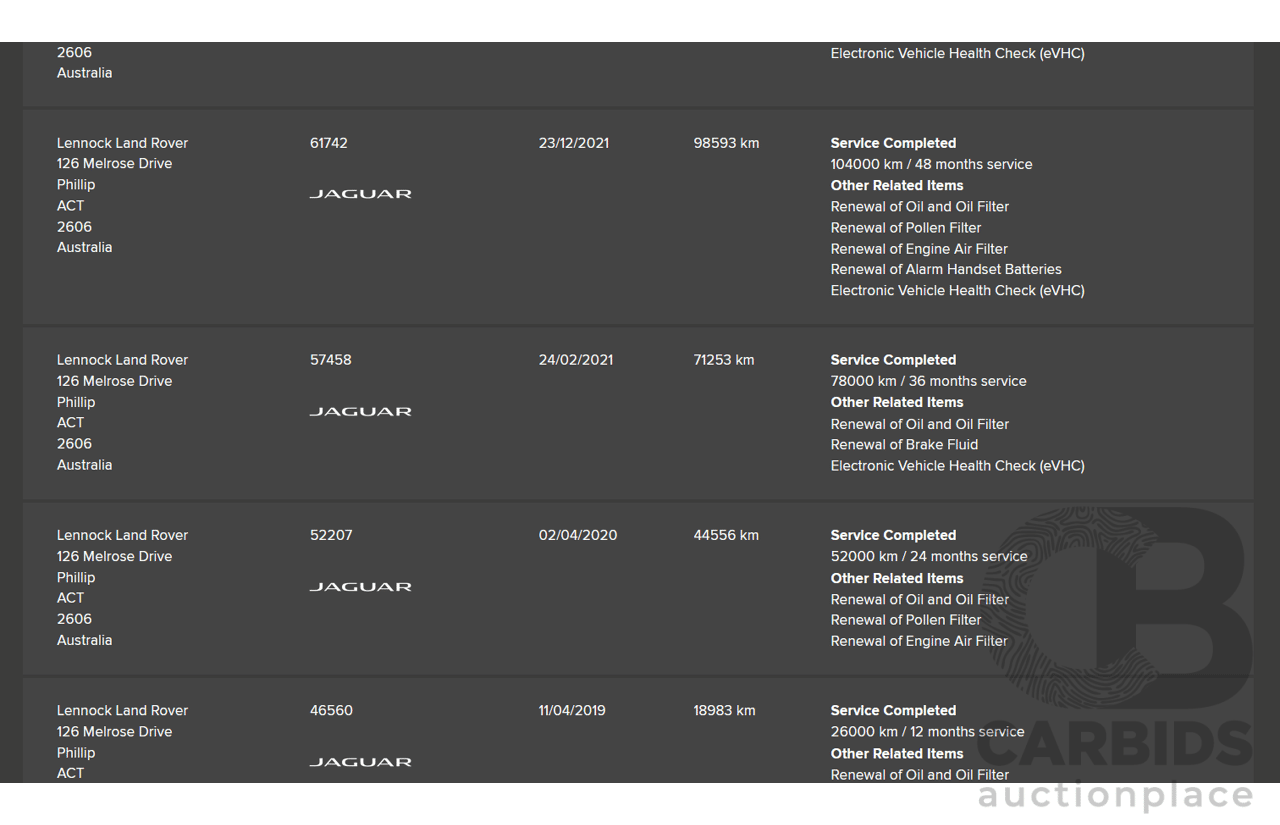Click 'Service Completed' heading in the 23/12/2021 row
1280x825 pixels.
pos(893,143)
